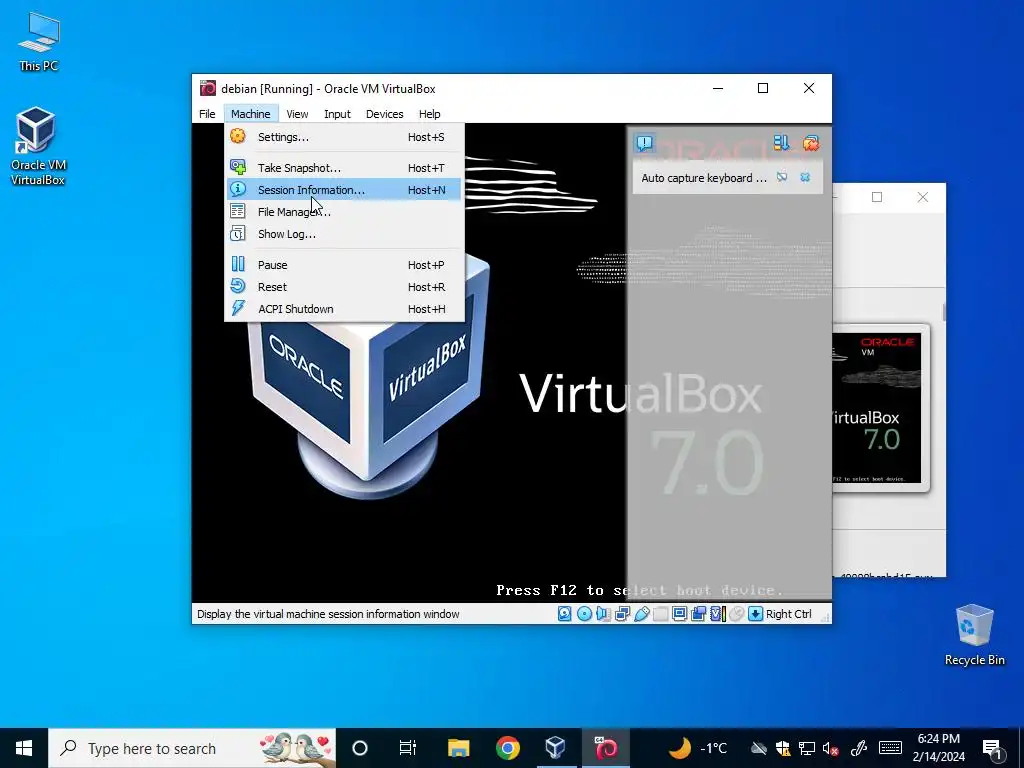Click the optical disk status icon

pos(584,614)
